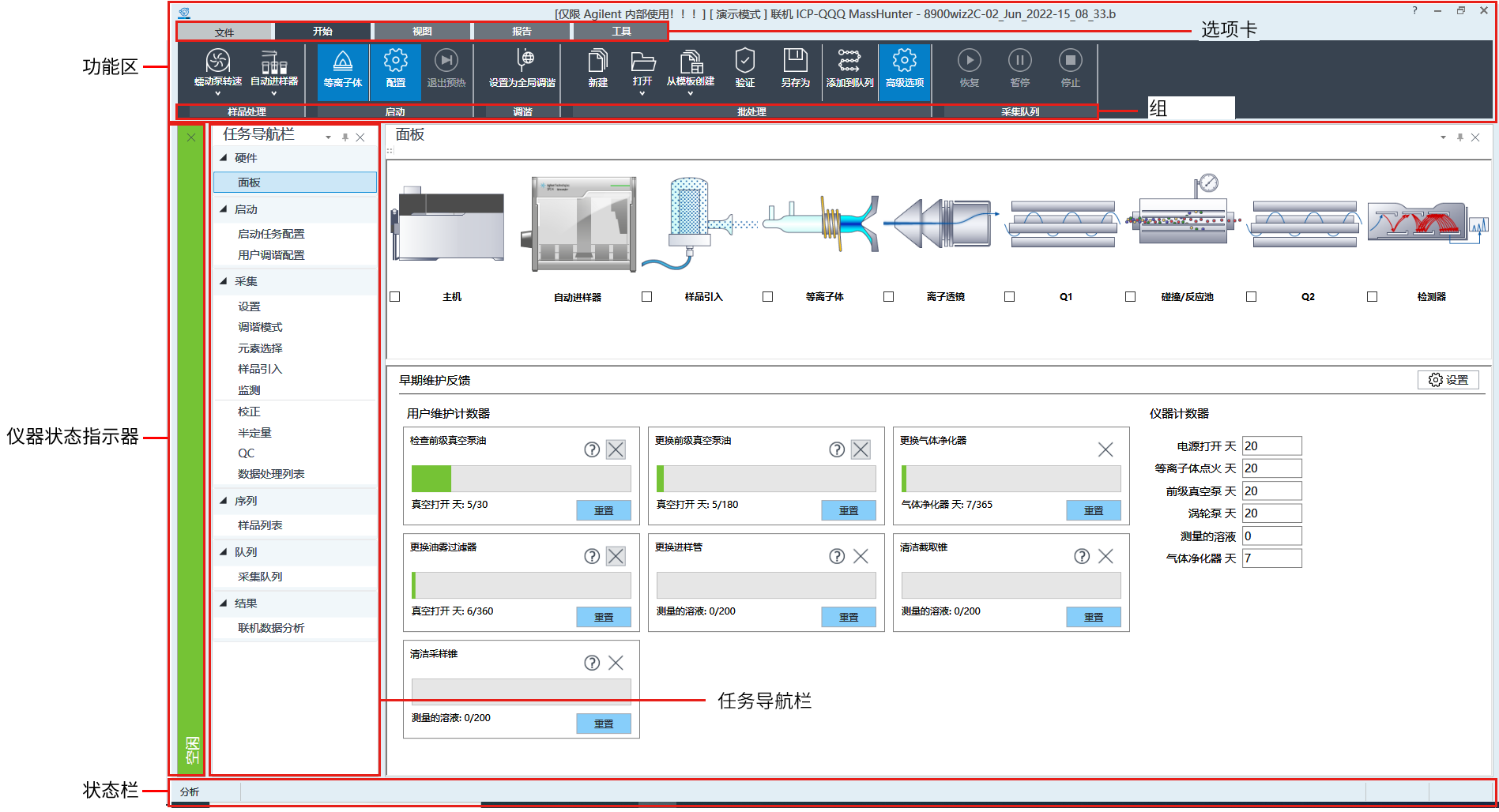Screen dimensions: 1499x812
Task: Tick the checkbox beside 主机
Action: click(395, 297)
